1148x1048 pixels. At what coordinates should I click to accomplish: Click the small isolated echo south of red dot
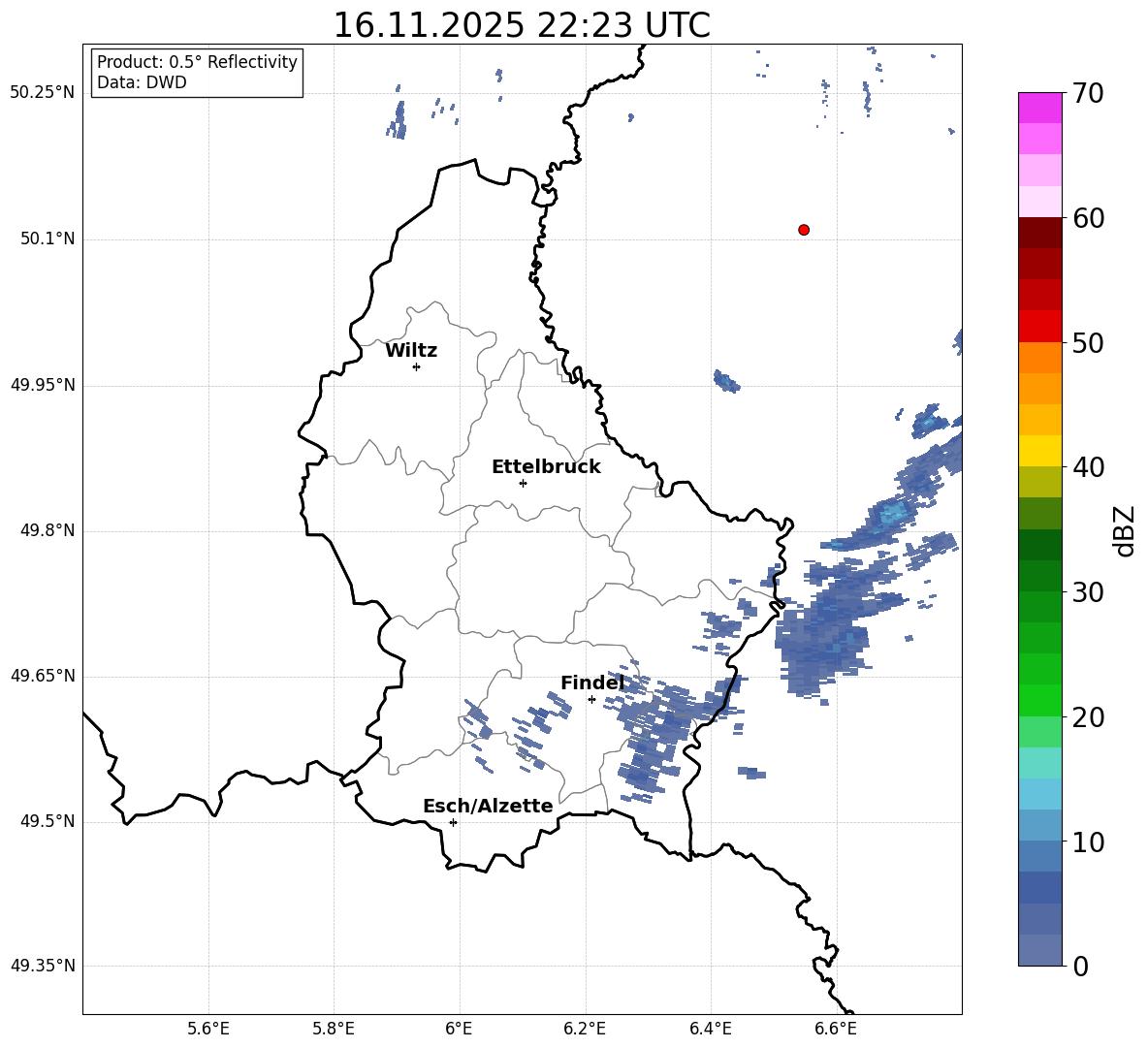point(727,381)
